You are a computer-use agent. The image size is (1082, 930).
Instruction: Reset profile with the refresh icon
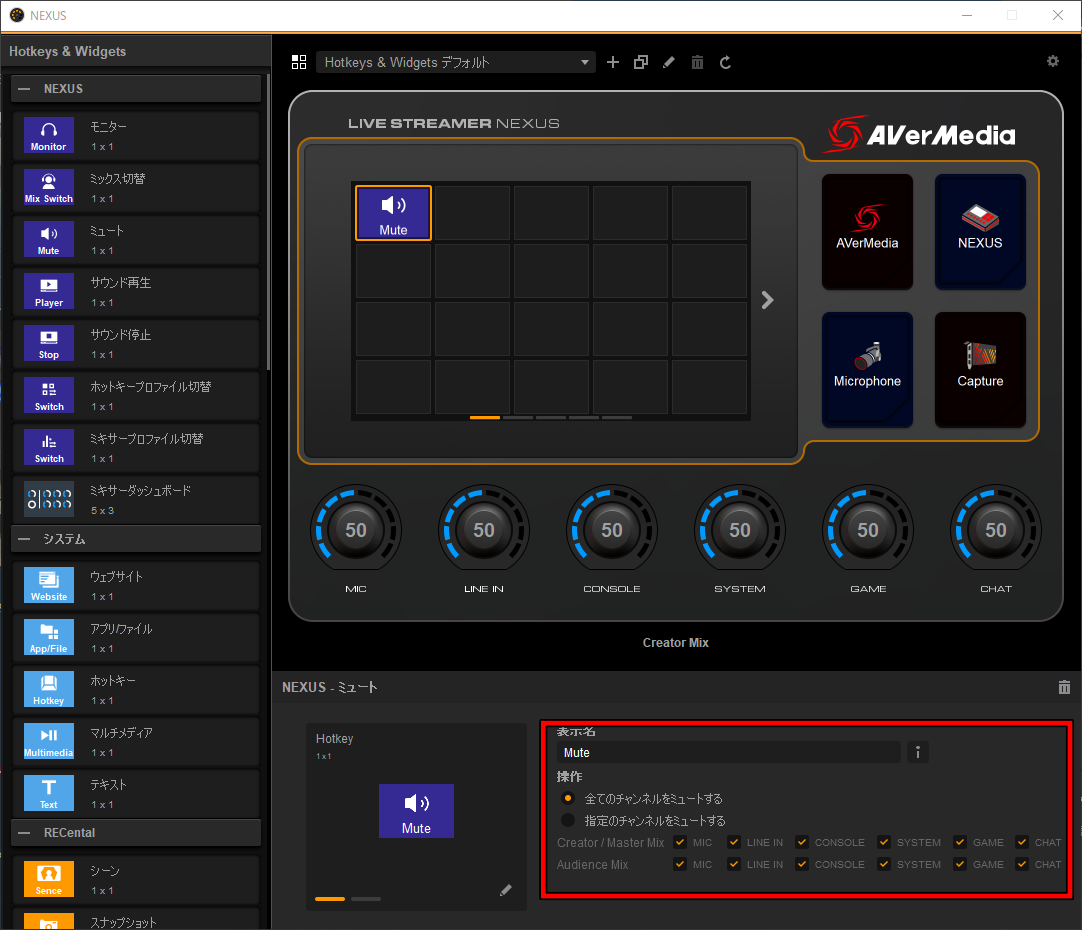(x=725, y=63)
